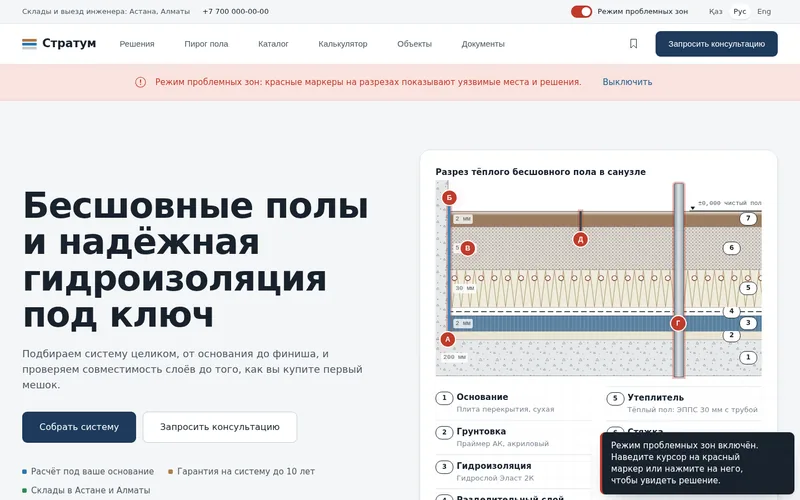800x500 pixels.
Task: Click the toast notification about problem zones
Action: pos(697,463)
